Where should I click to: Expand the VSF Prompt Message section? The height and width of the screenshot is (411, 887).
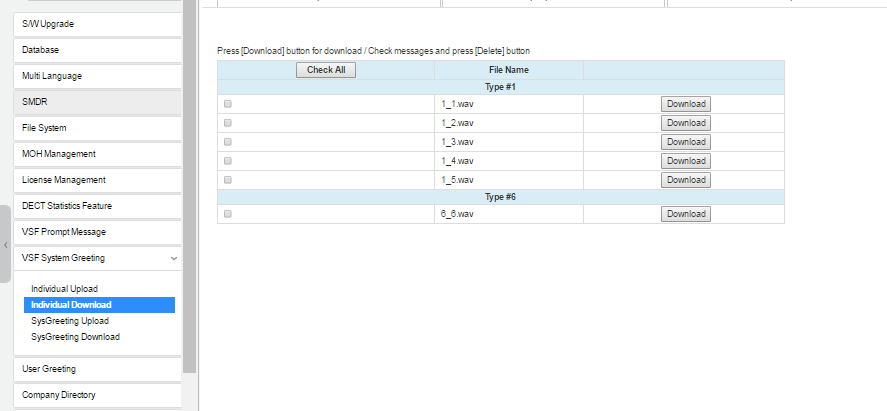[64, 232]
